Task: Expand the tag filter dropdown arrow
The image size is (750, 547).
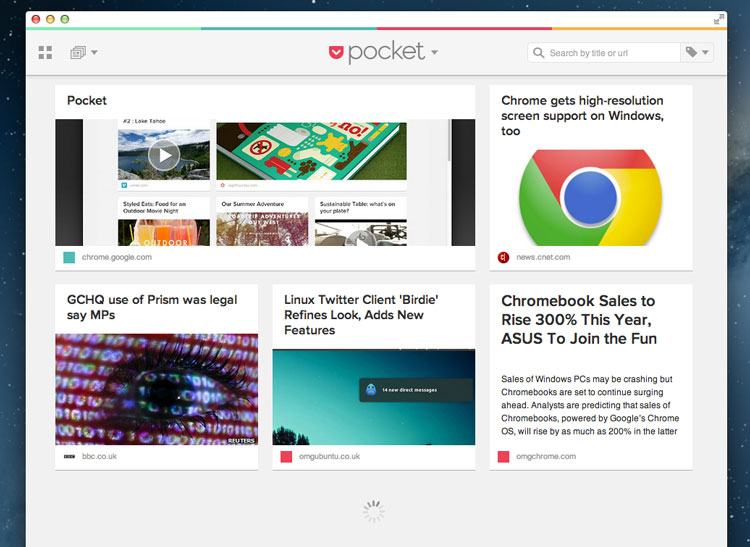Action: [x=705, y=52]
